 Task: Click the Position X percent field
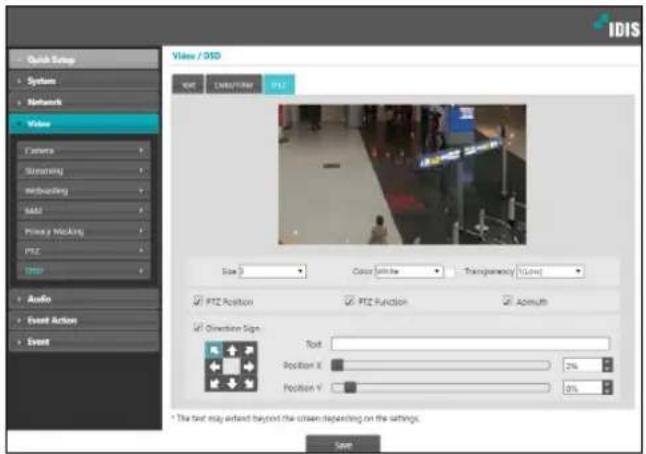click(583, 365)
